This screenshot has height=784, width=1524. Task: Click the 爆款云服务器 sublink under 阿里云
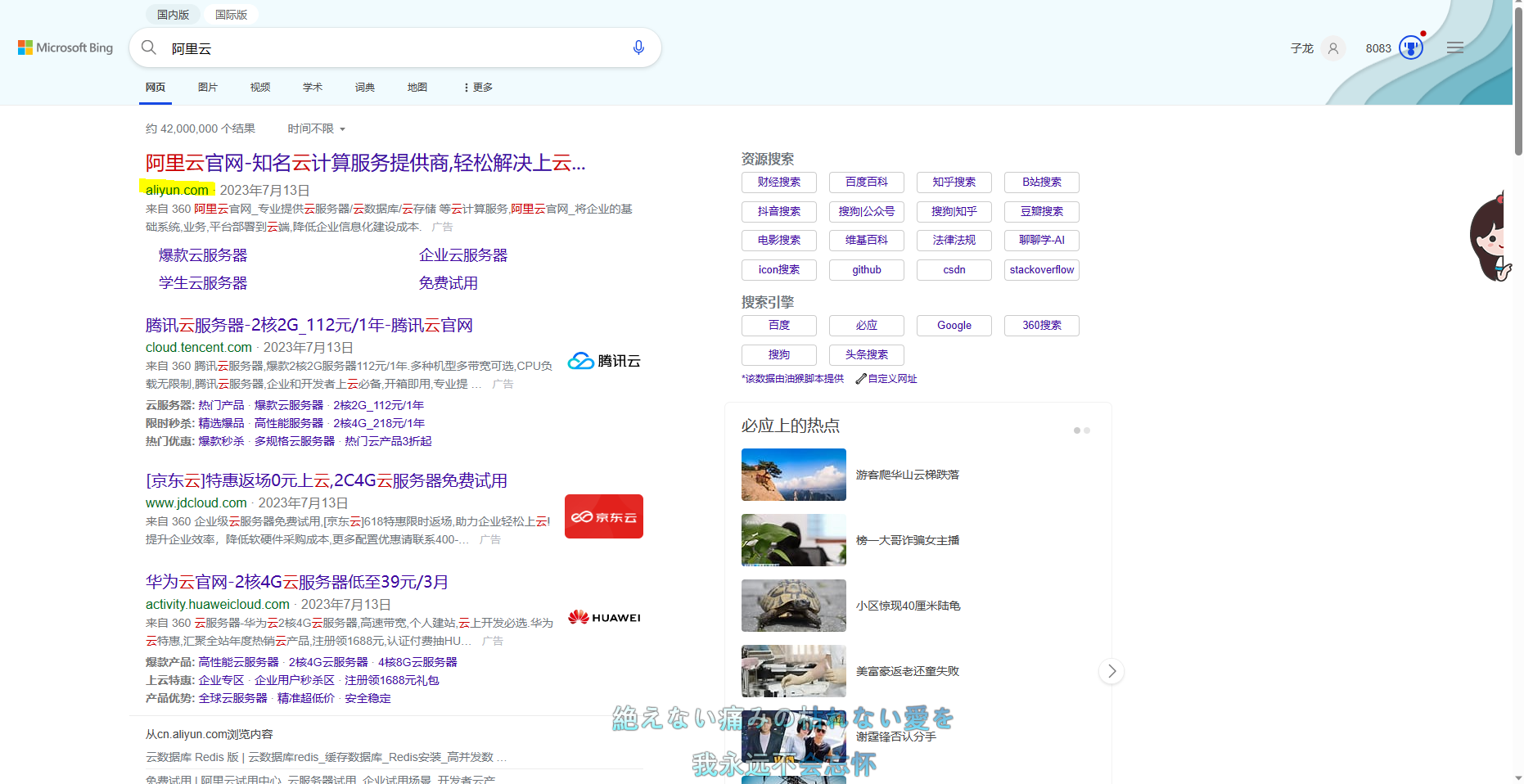203,255
